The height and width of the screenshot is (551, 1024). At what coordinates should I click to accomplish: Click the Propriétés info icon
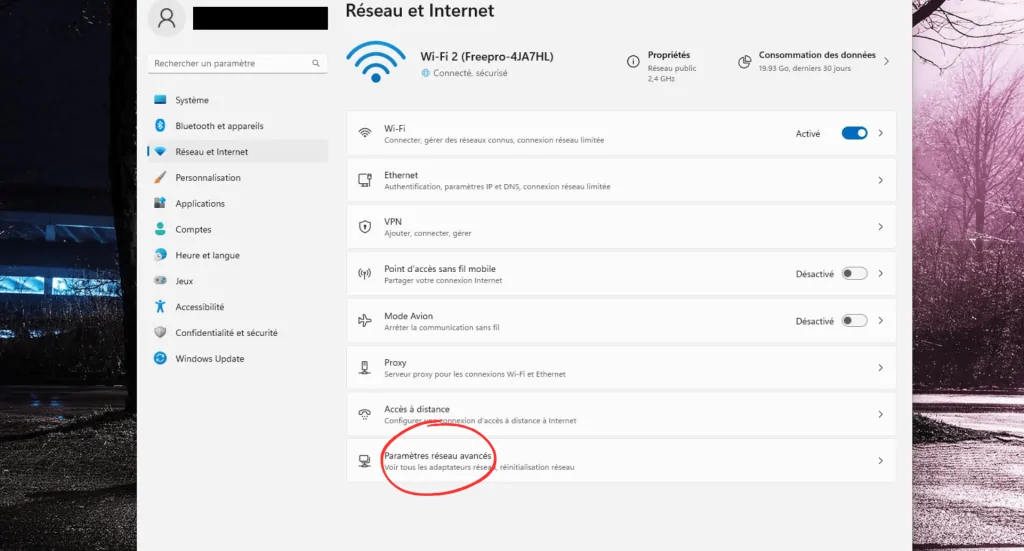633,61
